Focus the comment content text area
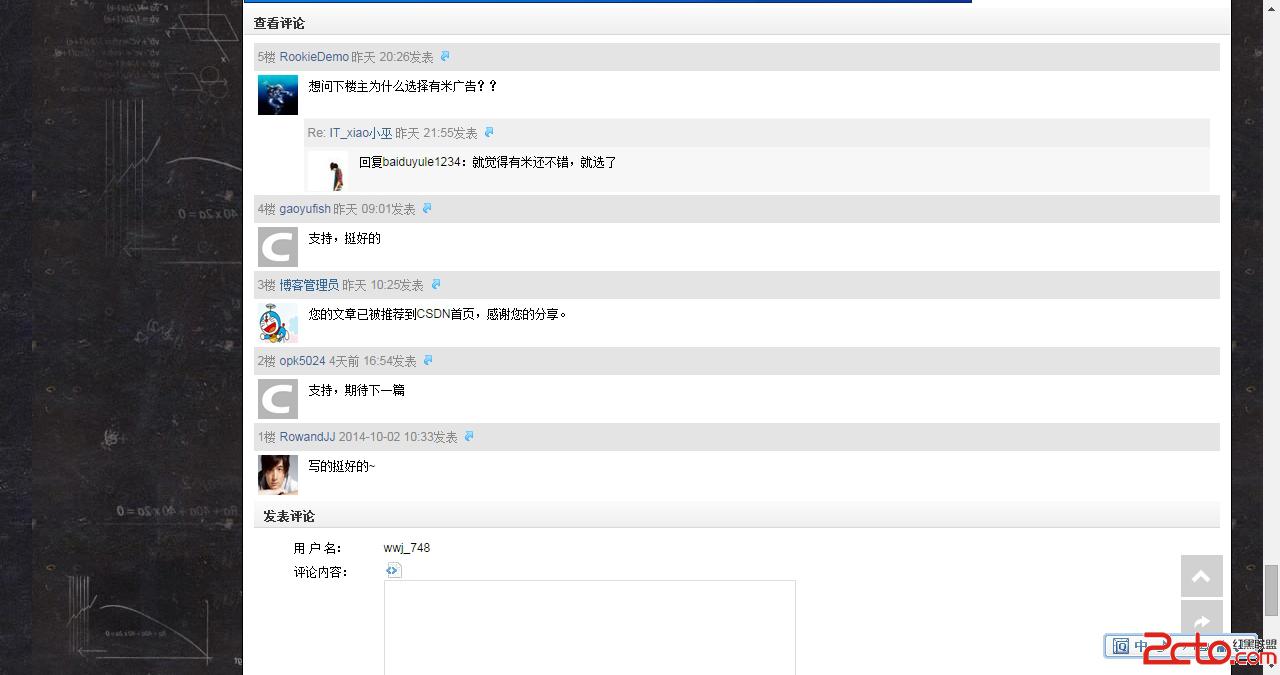The width and height of the screenshot is (1280, 675). pos(590,627)
